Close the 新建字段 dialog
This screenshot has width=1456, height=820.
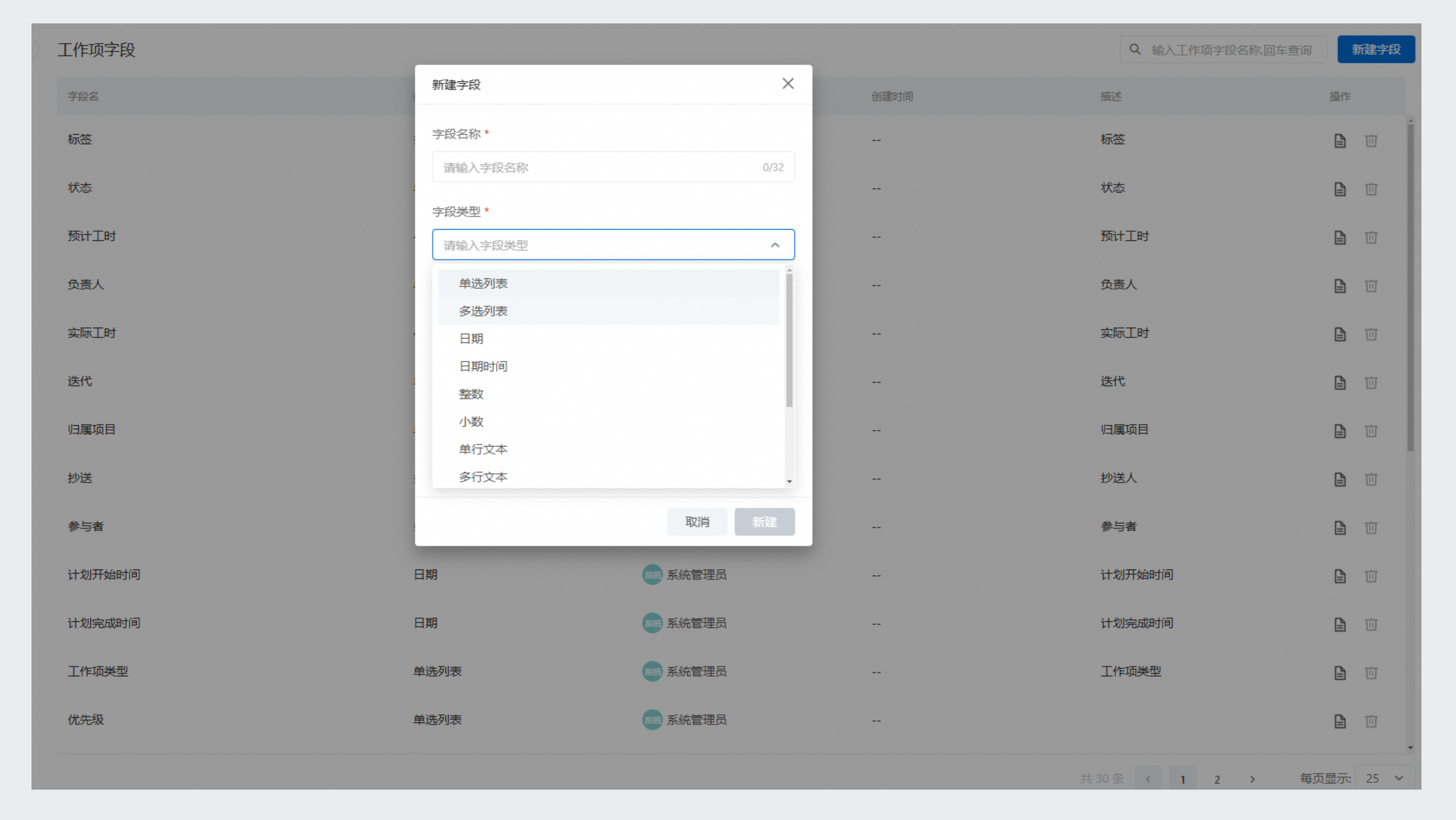pos(788,84)
